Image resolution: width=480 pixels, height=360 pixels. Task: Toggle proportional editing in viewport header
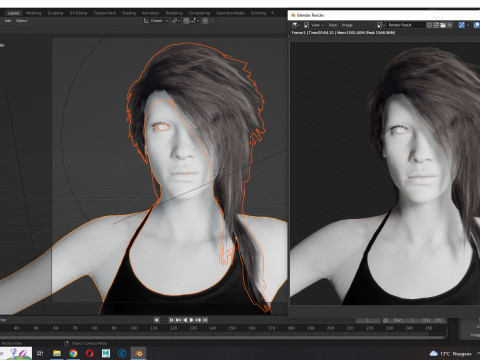205,21
